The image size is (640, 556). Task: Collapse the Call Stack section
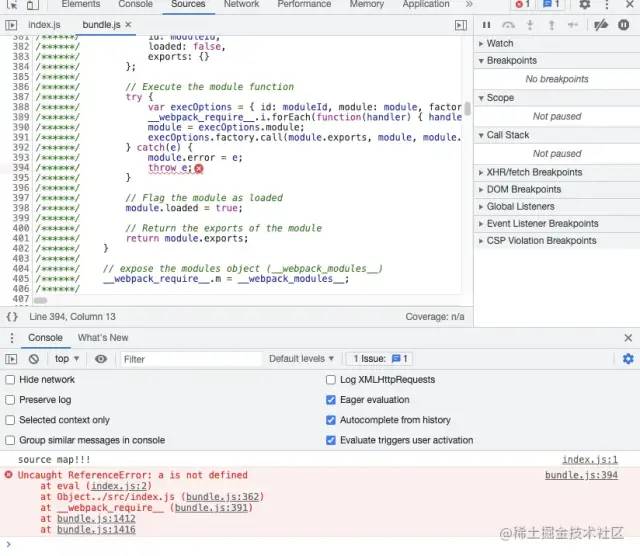pyautogui.click(x=557, y=135)
